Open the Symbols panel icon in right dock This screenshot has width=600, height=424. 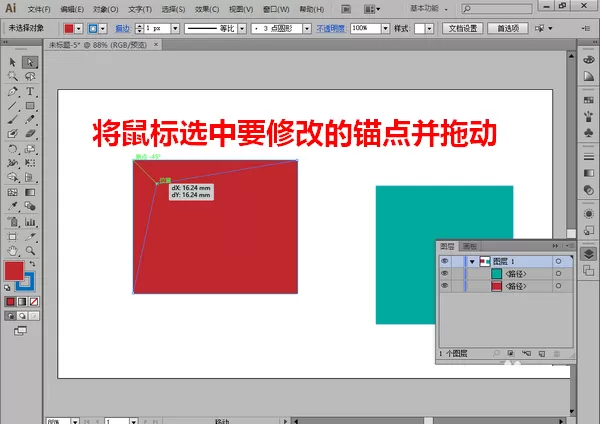(x=589, y=132)
